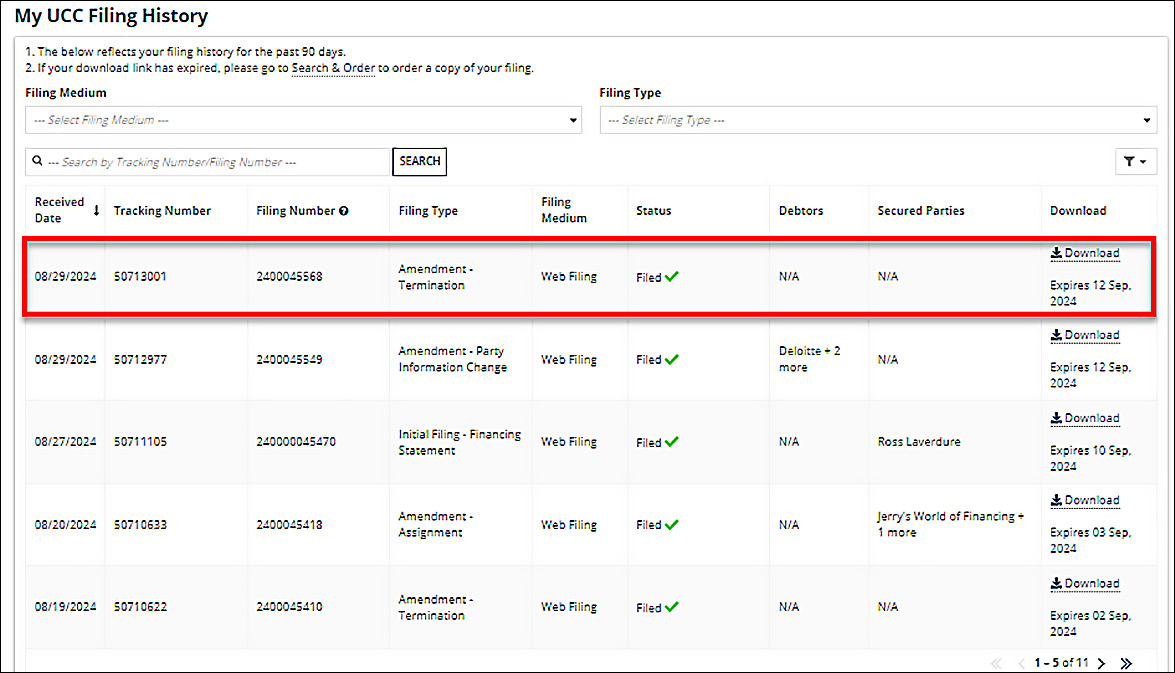Image resolution: width=1175 pixels, height=673 pixels.
Task: Jump to first page of results
Action: [x=996, y=663]
